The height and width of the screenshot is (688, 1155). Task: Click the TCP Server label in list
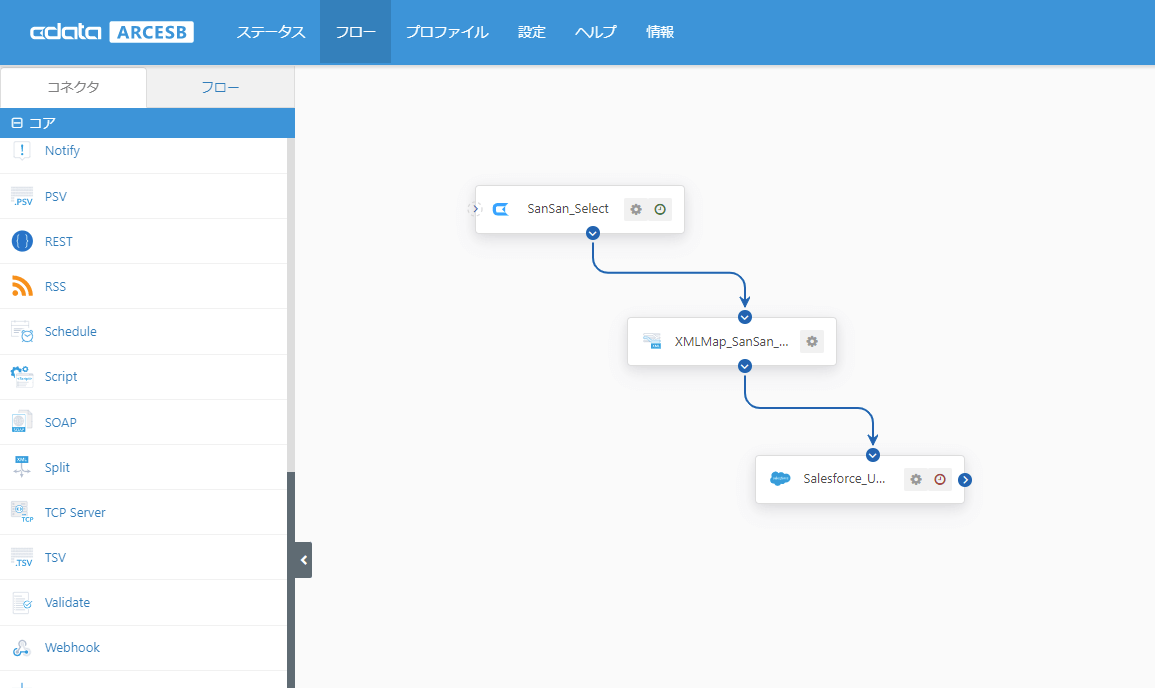74,512
